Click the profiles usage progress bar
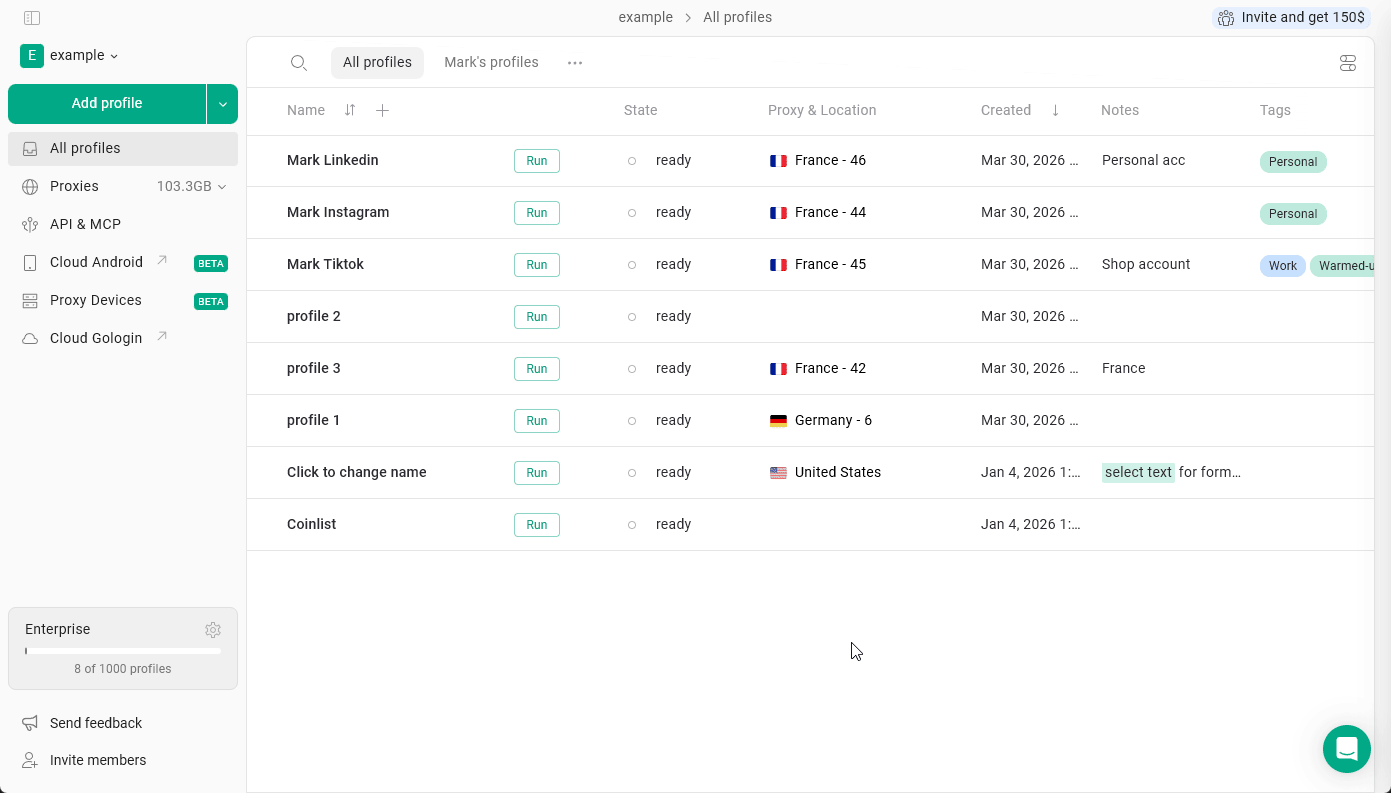 point(123,651)
